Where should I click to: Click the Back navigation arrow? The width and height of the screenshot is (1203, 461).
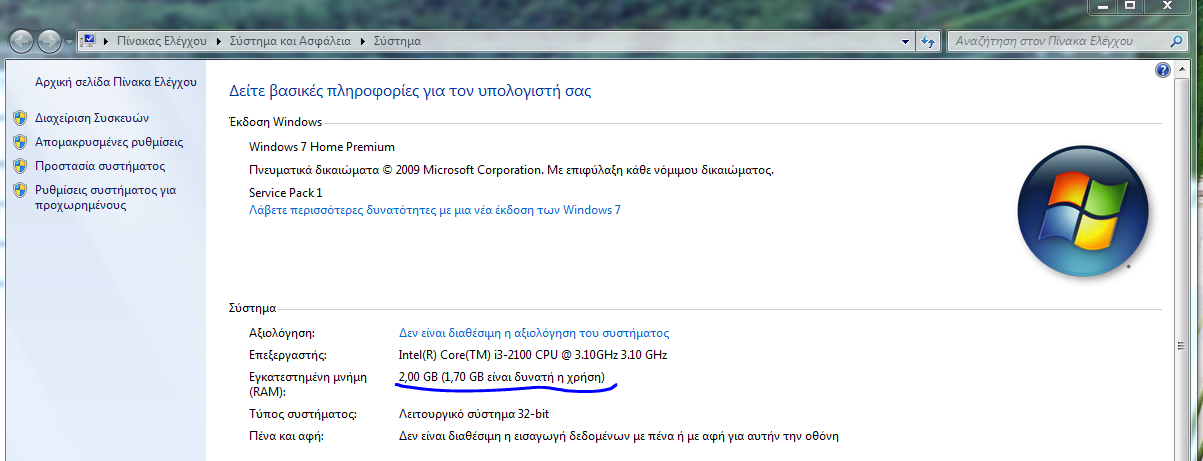[x=21, y=42]
